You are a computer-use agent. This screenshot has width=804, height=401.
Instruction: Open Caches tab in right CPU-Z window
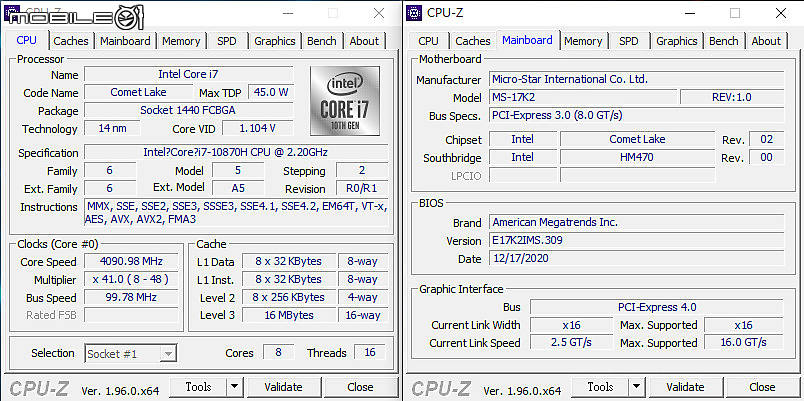[473, 41]
